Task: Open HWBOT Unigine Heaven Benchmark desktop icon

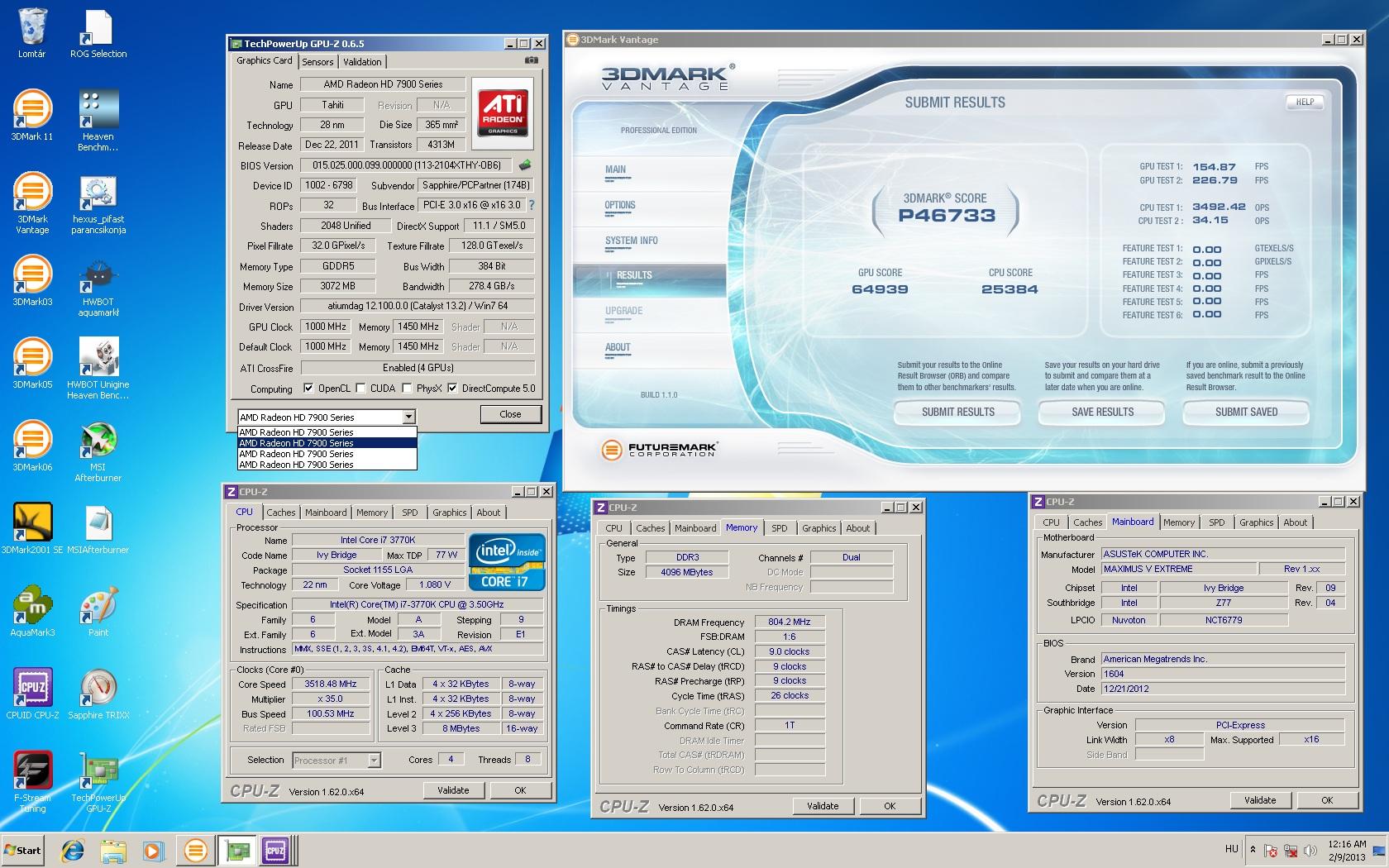Action: coord(98,369)
